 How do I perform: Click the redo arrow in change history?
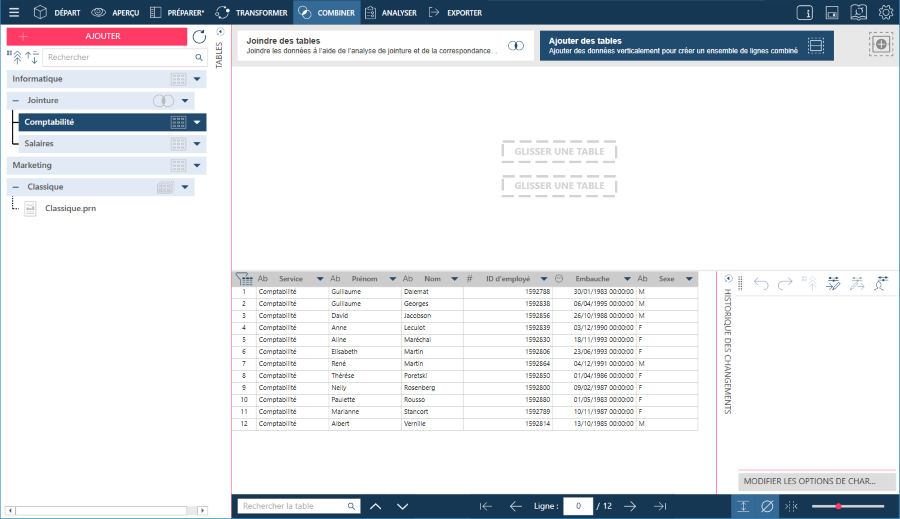[785, 283]
